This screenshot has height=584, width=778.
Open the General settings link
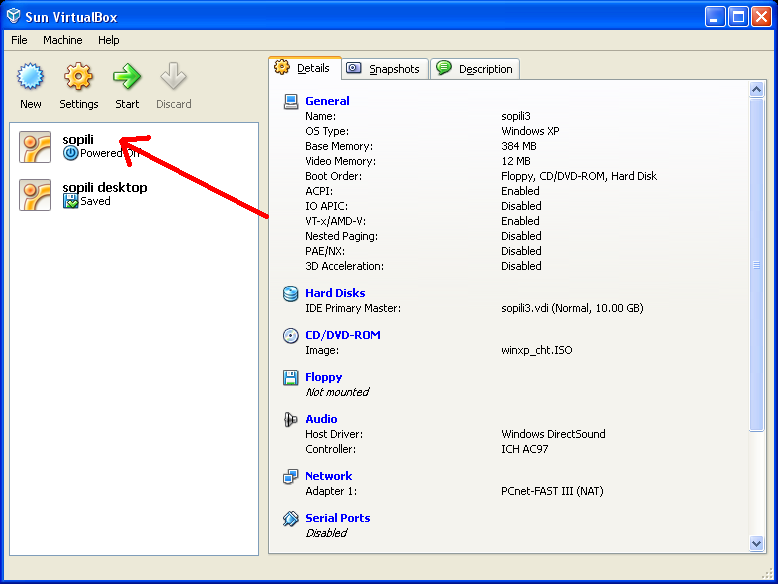[x=327, y=101]
